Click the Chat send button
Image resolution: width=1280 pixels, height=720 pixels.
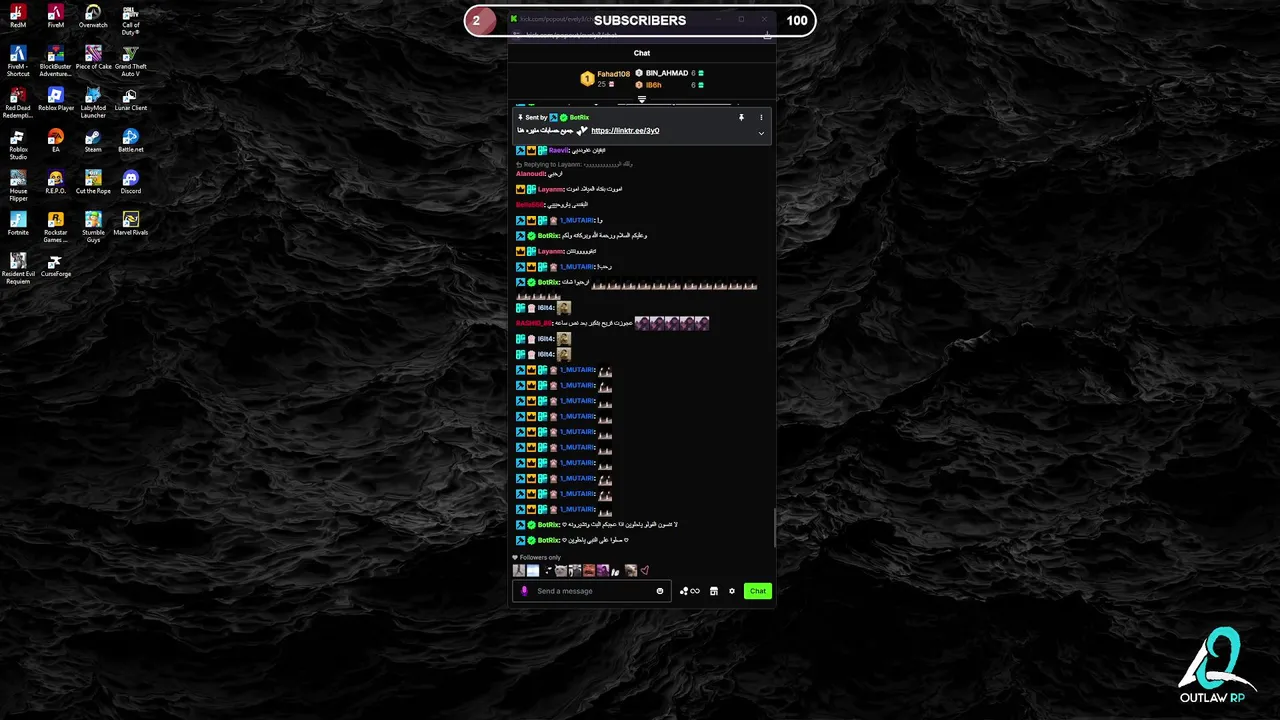tap(757, 591)
